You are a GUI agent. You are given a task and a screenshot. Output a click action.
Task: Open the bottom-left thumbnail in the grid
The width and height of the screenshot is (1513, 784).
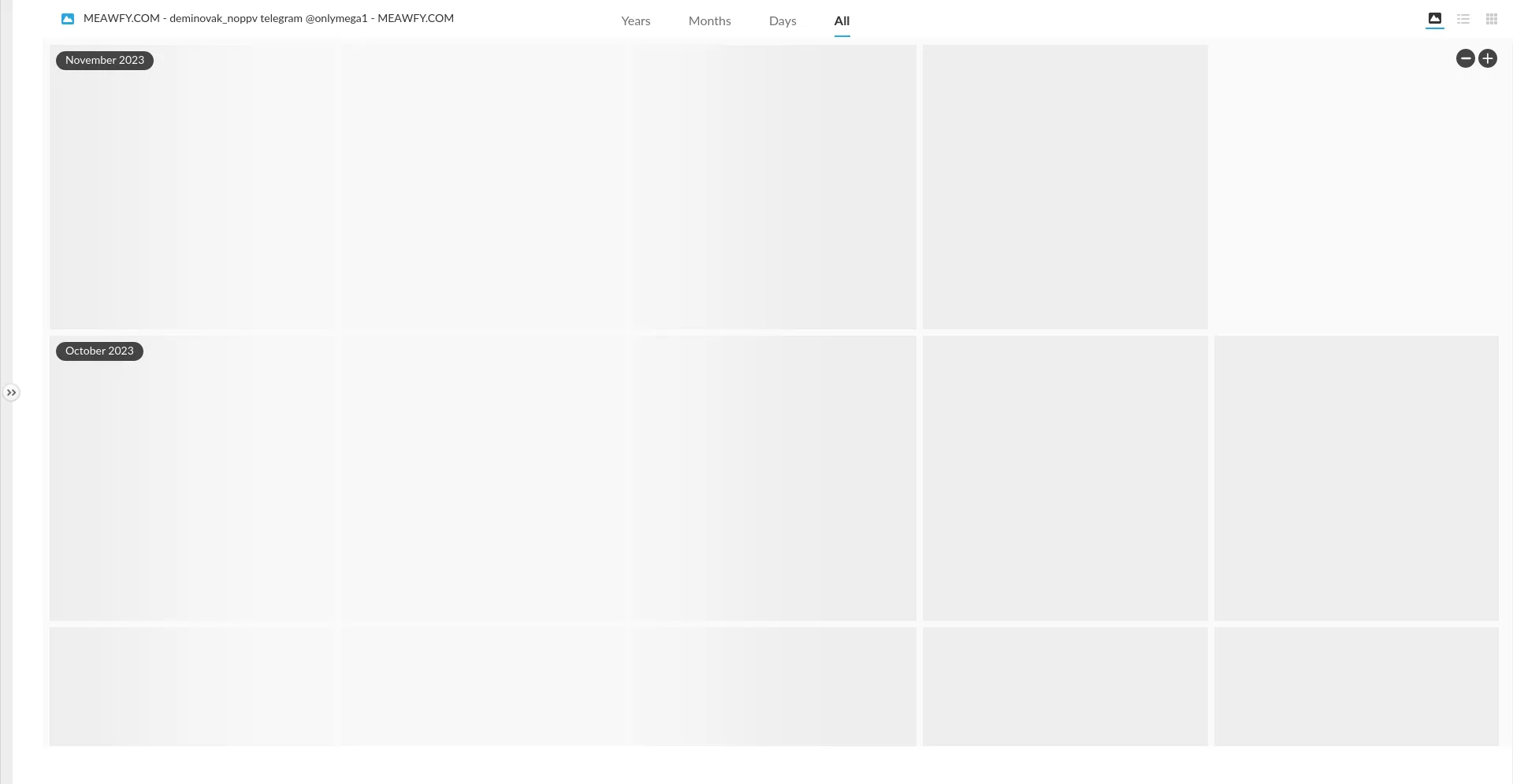click(192, 686)
